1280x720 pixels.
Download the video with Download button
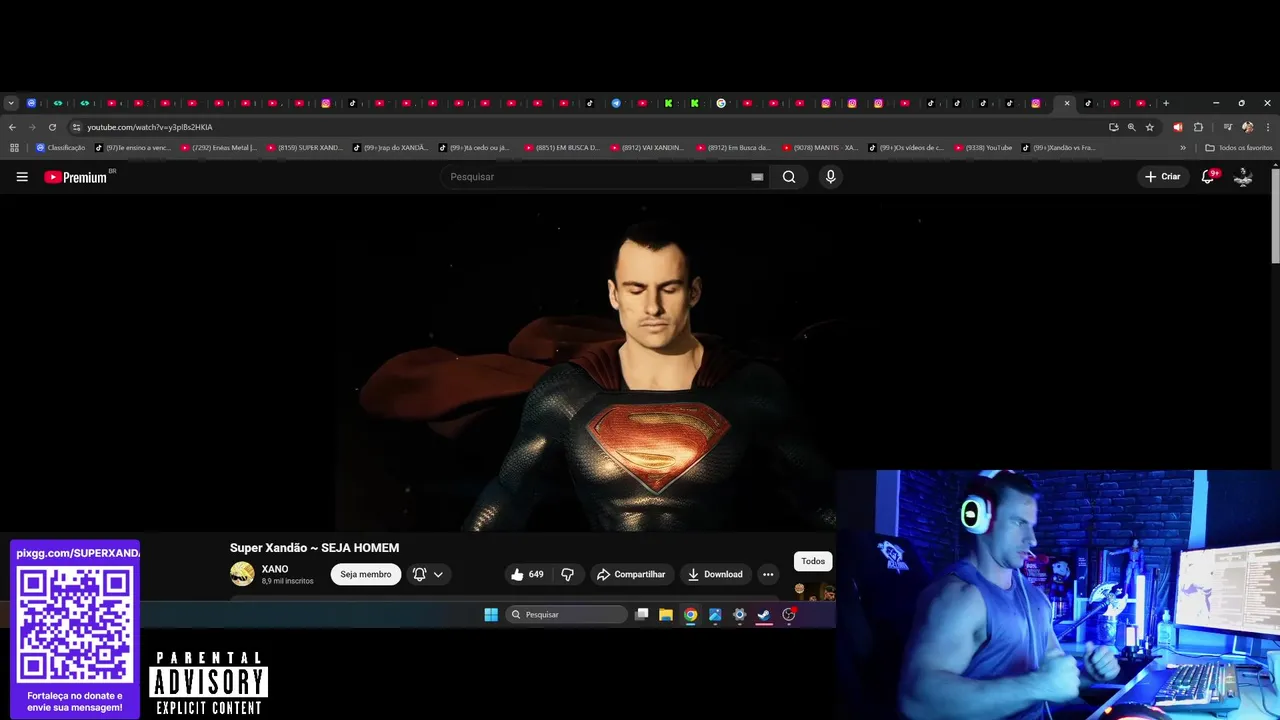[714, 574]
